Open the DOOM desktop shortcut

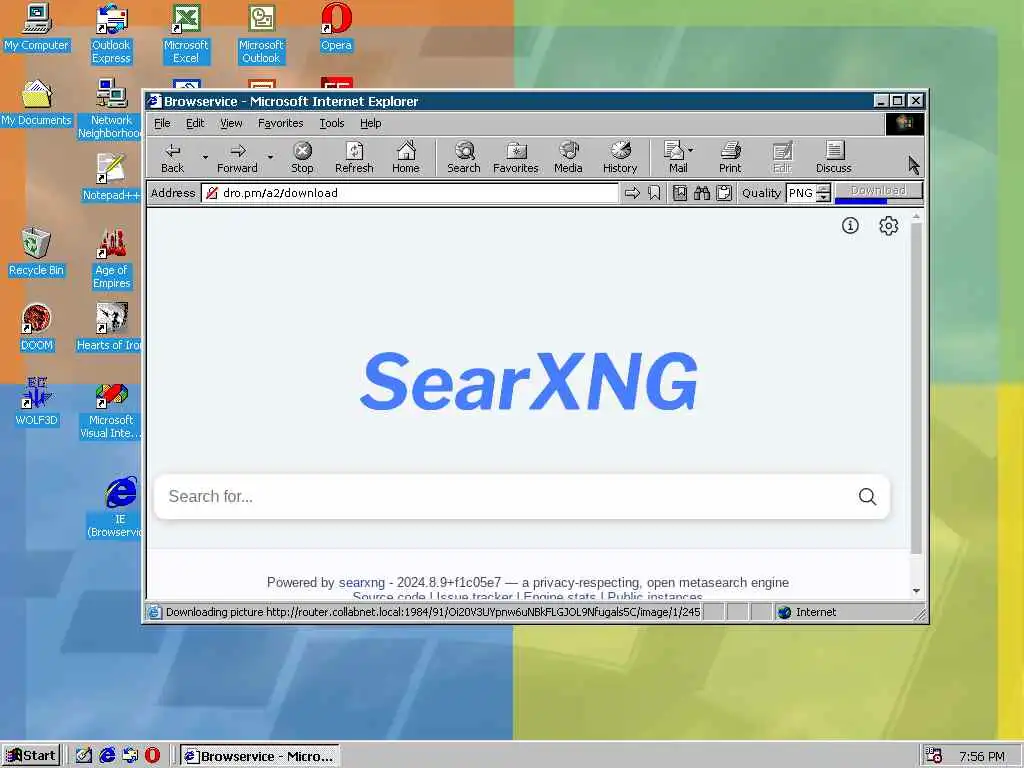pyautogui.click(x=36, y=328)
